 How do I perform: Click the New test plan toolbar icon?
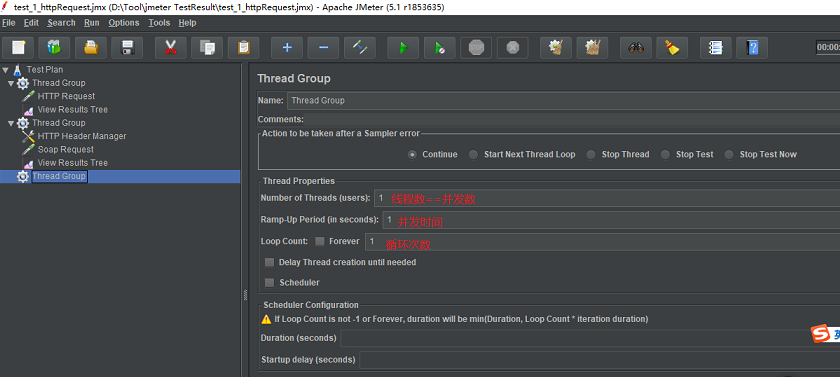(x=19, y=48)
